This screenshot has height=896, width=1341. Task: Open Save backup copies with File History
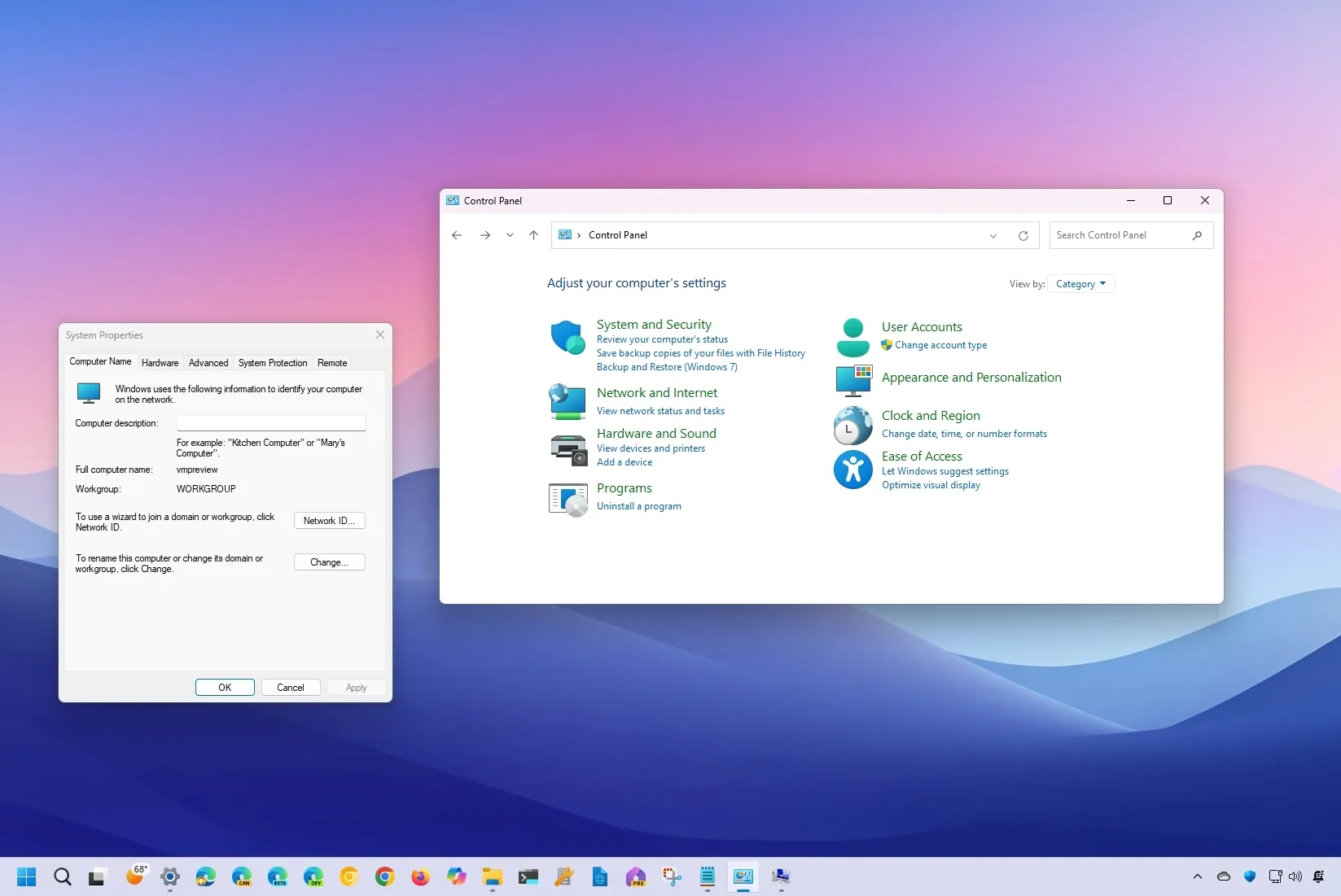point(701,353)
